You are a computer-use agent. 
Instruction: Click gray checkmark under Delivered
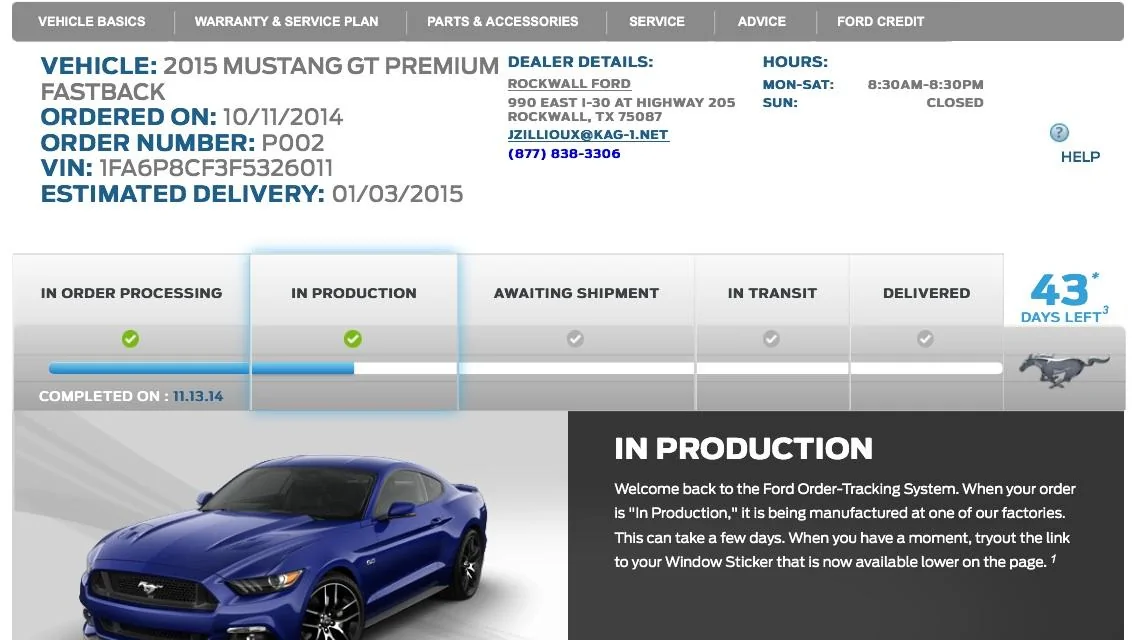tap(925, 338)
